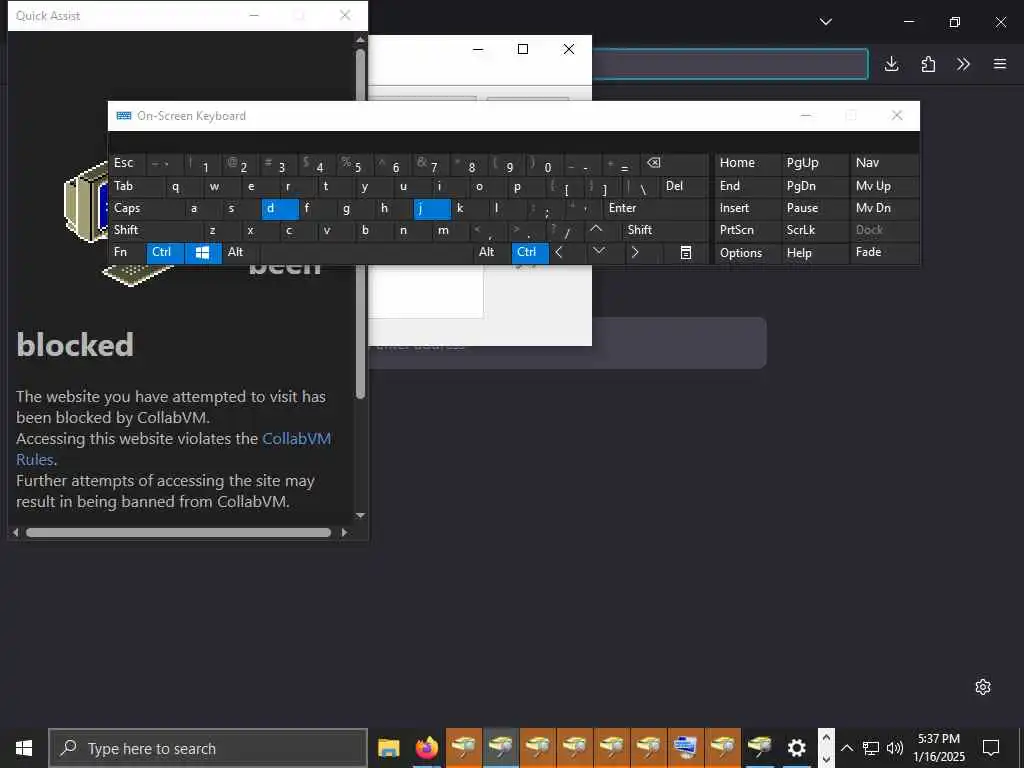This screenshot has height=768, width=1024.
Task: Click the Quick Assist scroll down arrow
Action: (360, 515)
